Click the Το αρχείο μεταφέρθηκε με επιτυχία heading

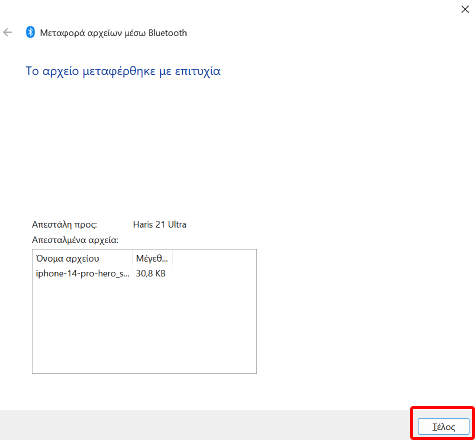click(x=123, y=71)
